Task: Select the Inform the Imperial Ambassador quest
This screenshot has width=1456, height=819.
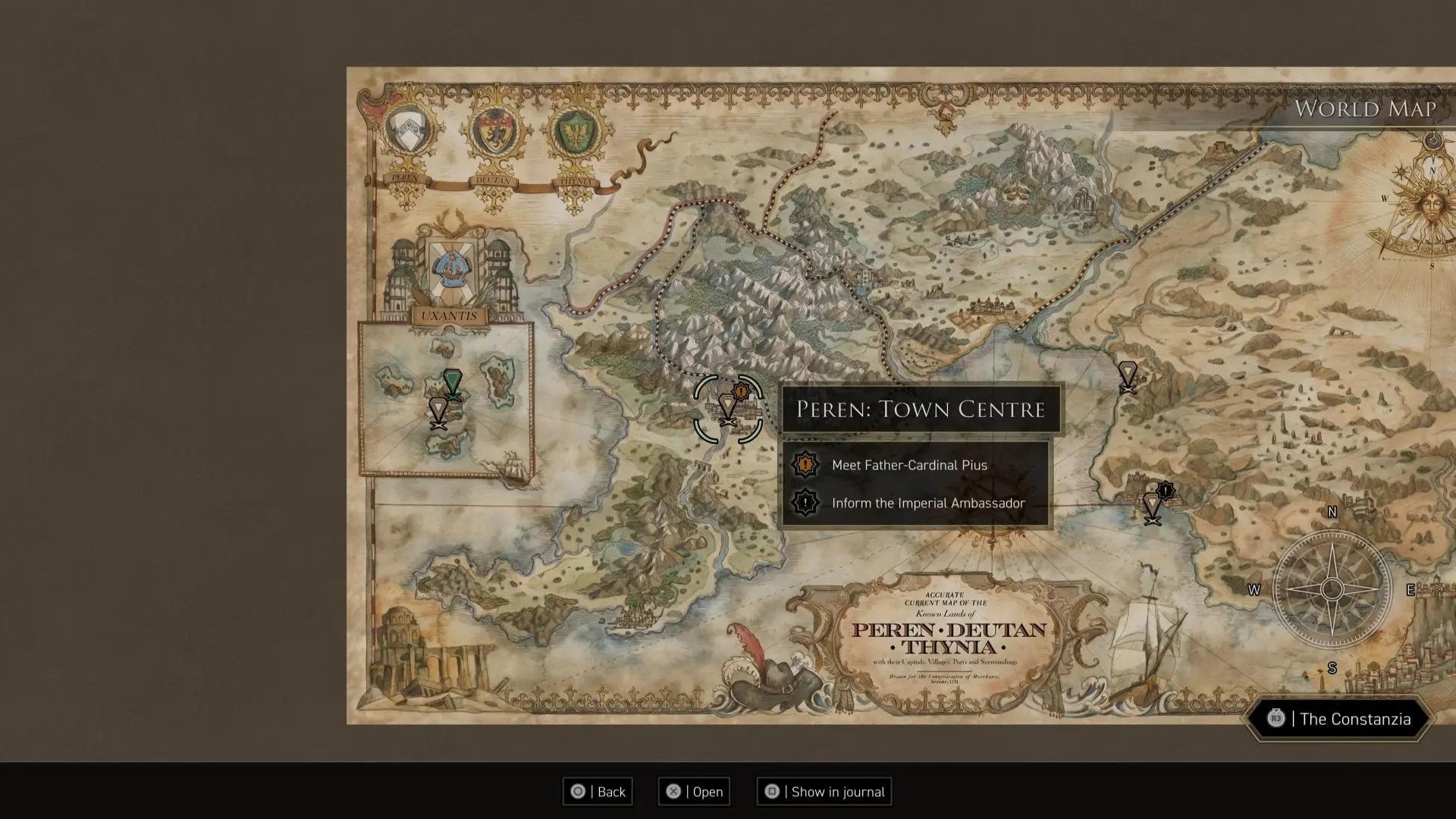Action: point(916,503)
